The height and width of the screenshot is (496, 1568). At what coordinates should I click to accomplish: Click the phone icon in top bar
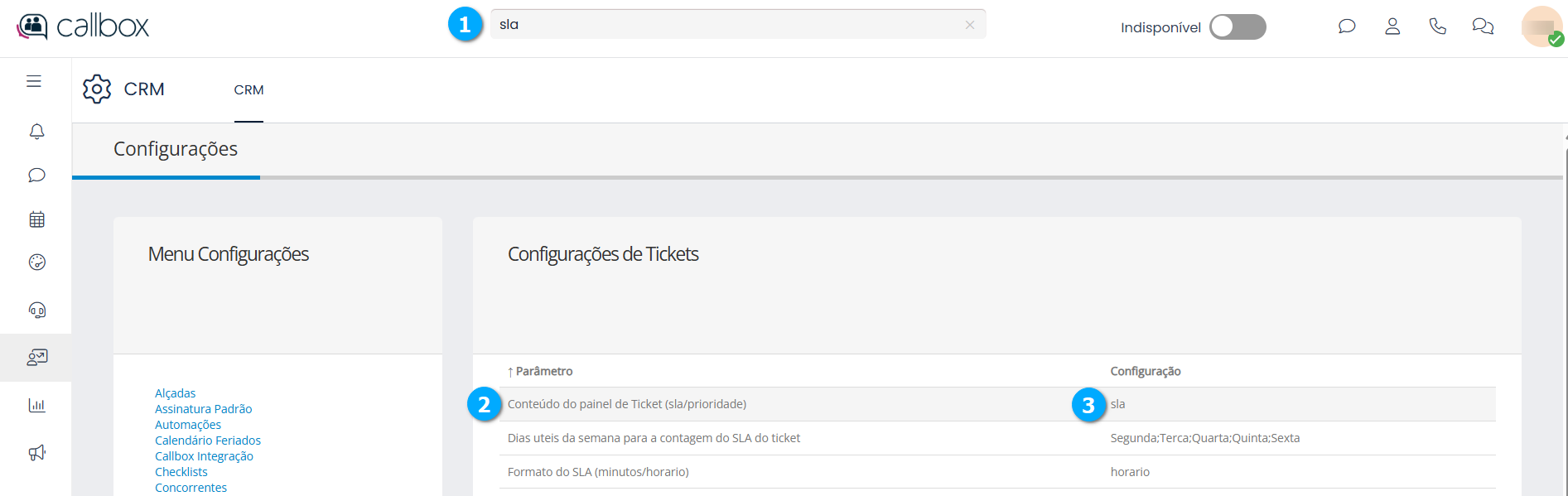click(1437, 26)
